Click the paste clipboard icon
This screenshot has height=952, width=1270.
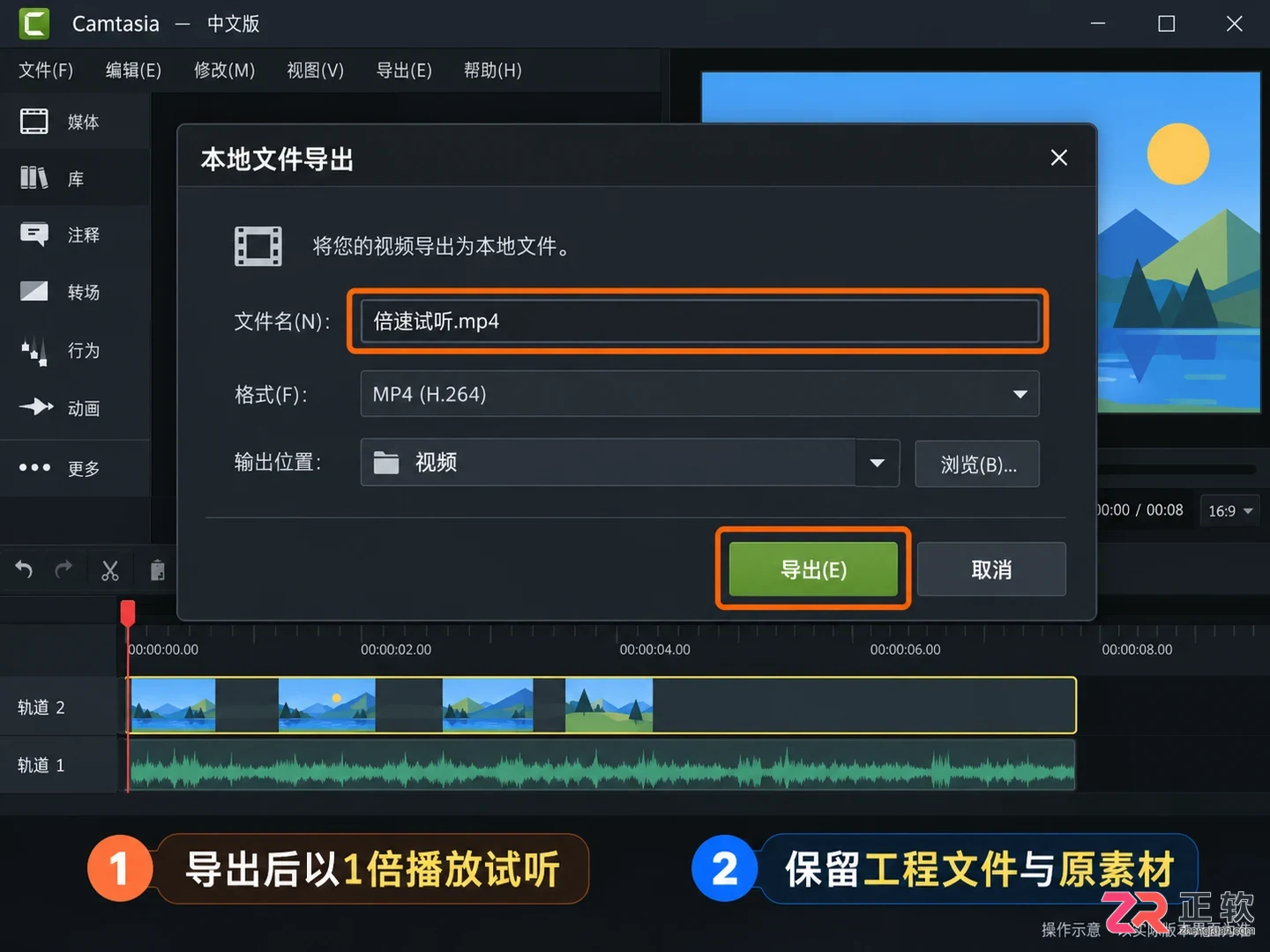(x=158, y=571)
